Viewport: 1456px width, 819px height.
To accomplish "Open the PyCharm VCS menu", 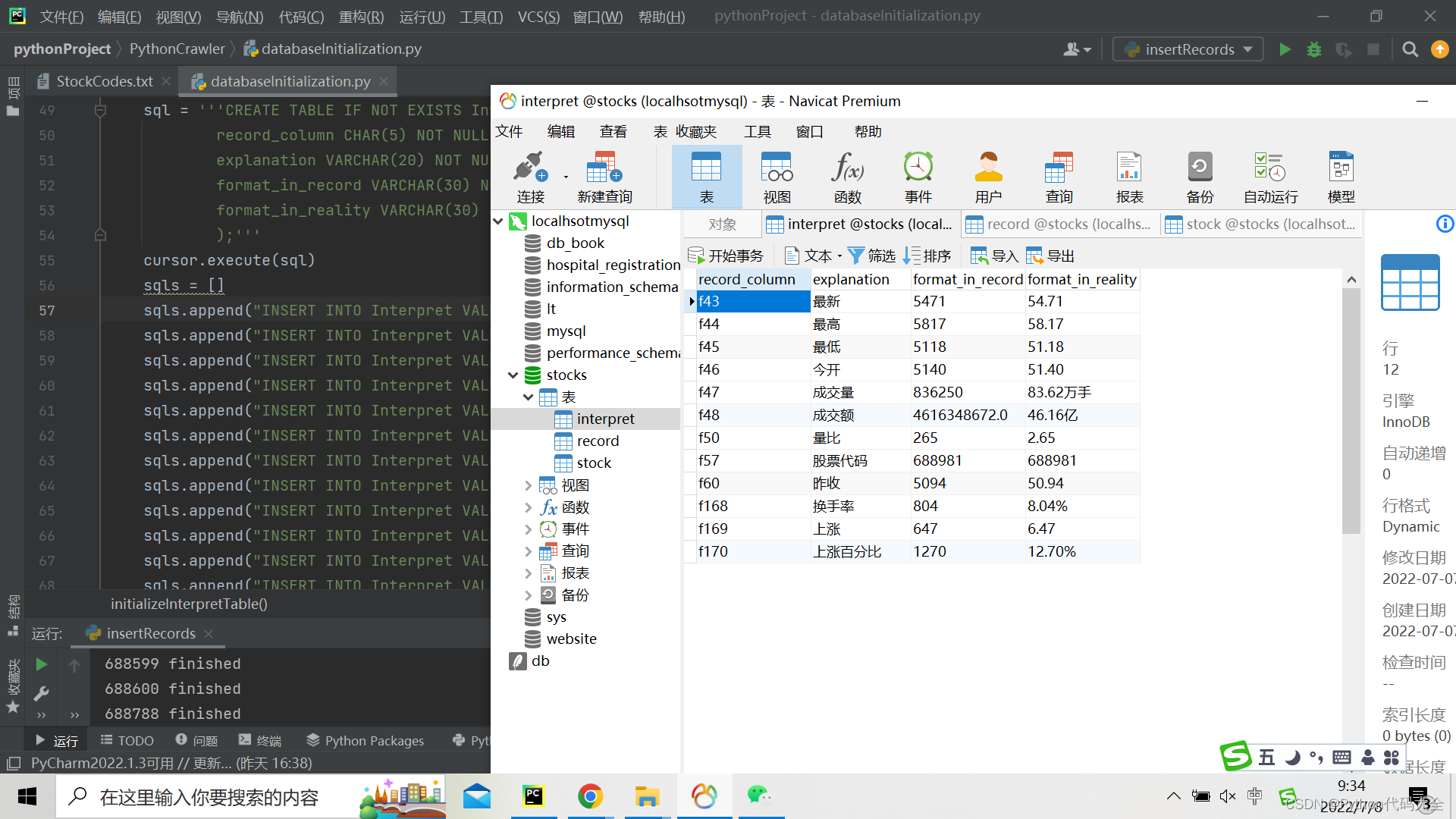I will pyautogui.click(x=538, y=17).
